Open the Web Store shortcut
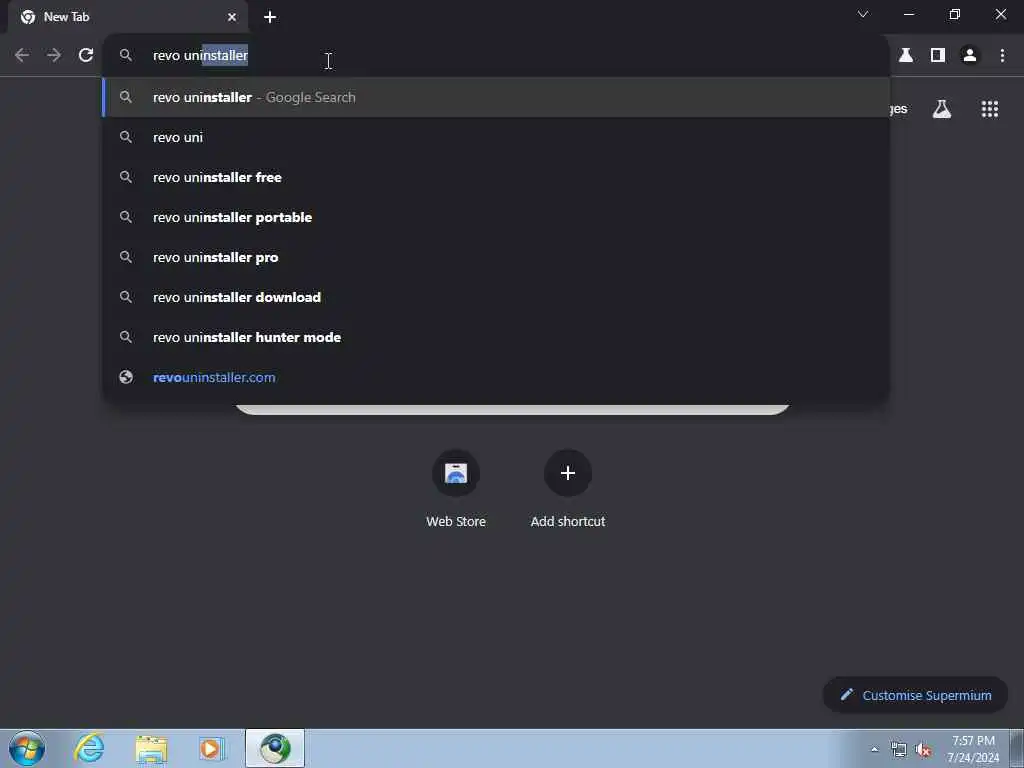1024x768 pixels. coord(456,489)
